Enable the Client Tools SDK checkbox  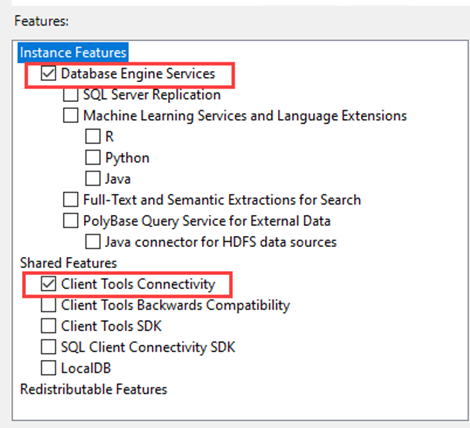coord(48,326)
